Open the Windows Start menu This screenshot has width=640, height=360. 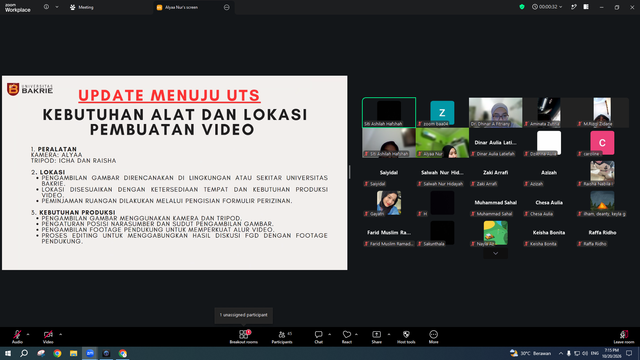click(x=8, y=353)
